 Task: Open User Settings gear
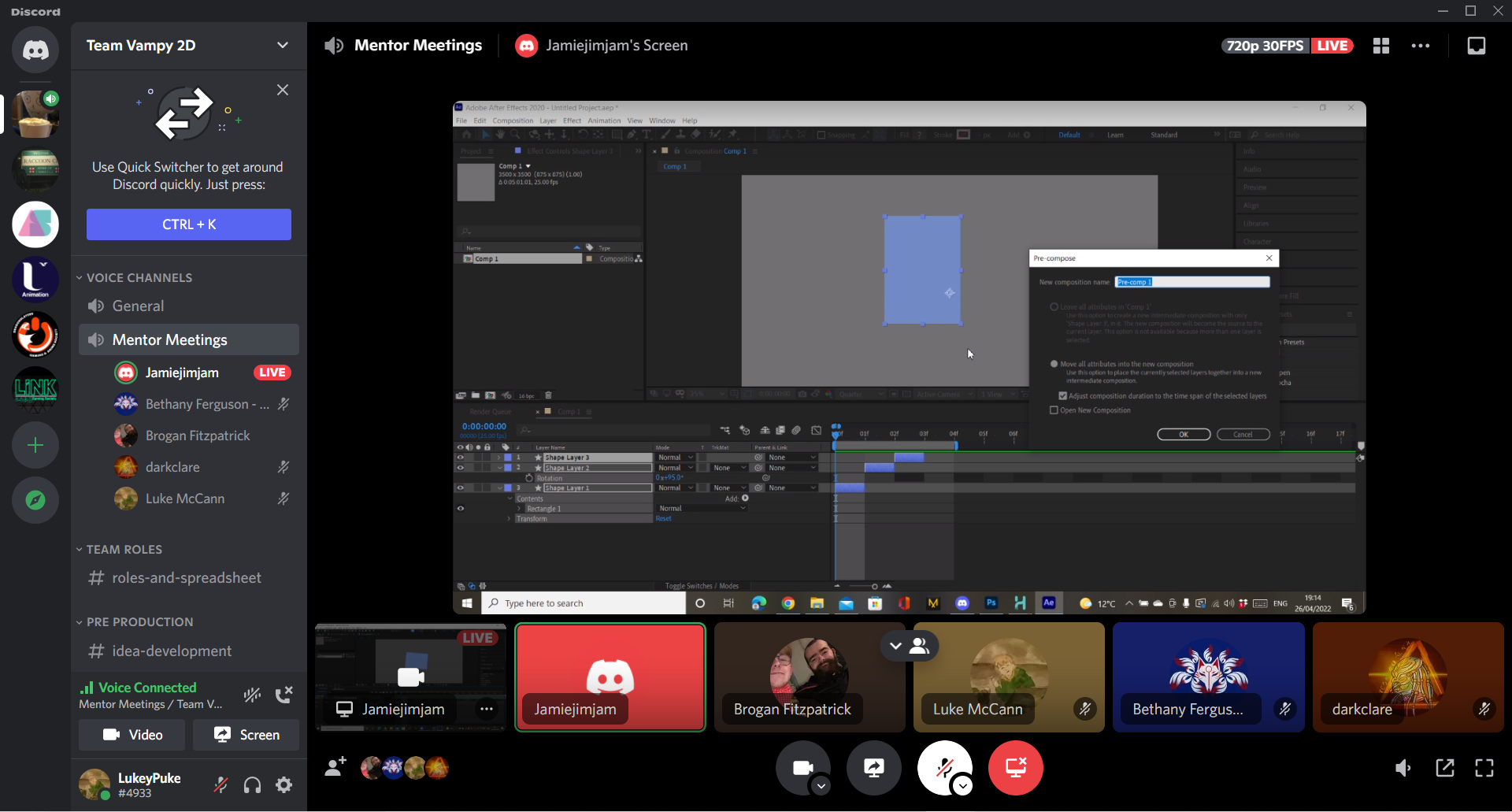pos(283,784)
